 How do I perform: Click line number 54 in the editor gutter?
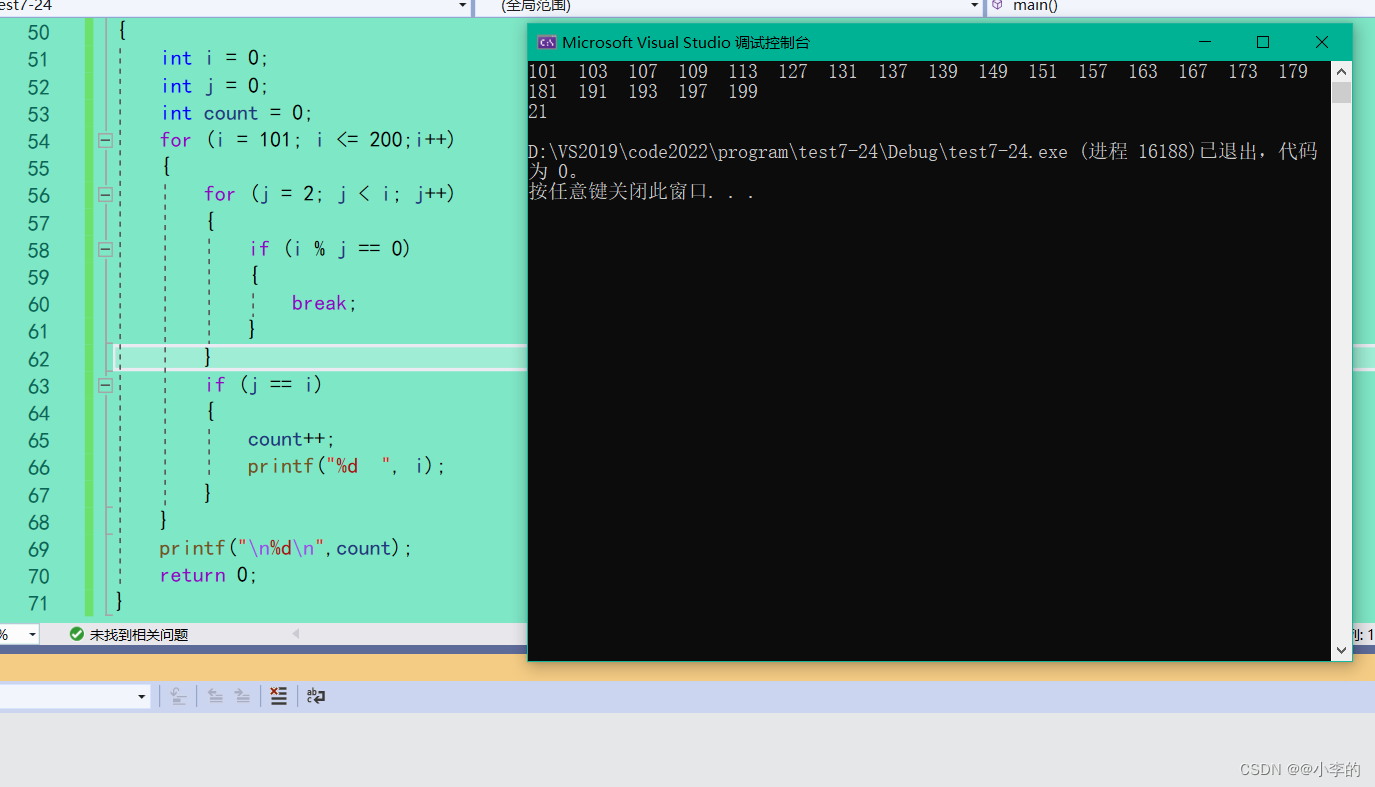(x=38, y=141)
